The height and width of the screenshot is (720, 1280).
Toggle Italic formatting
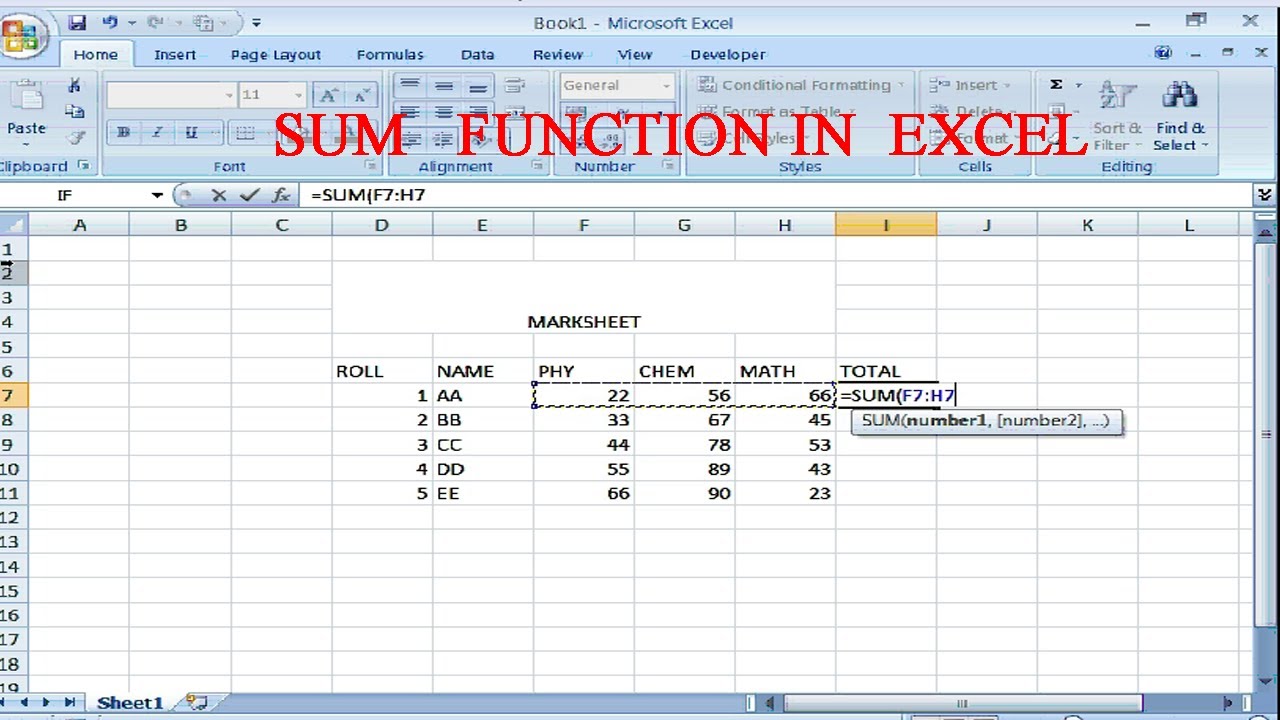coord(157,132)
